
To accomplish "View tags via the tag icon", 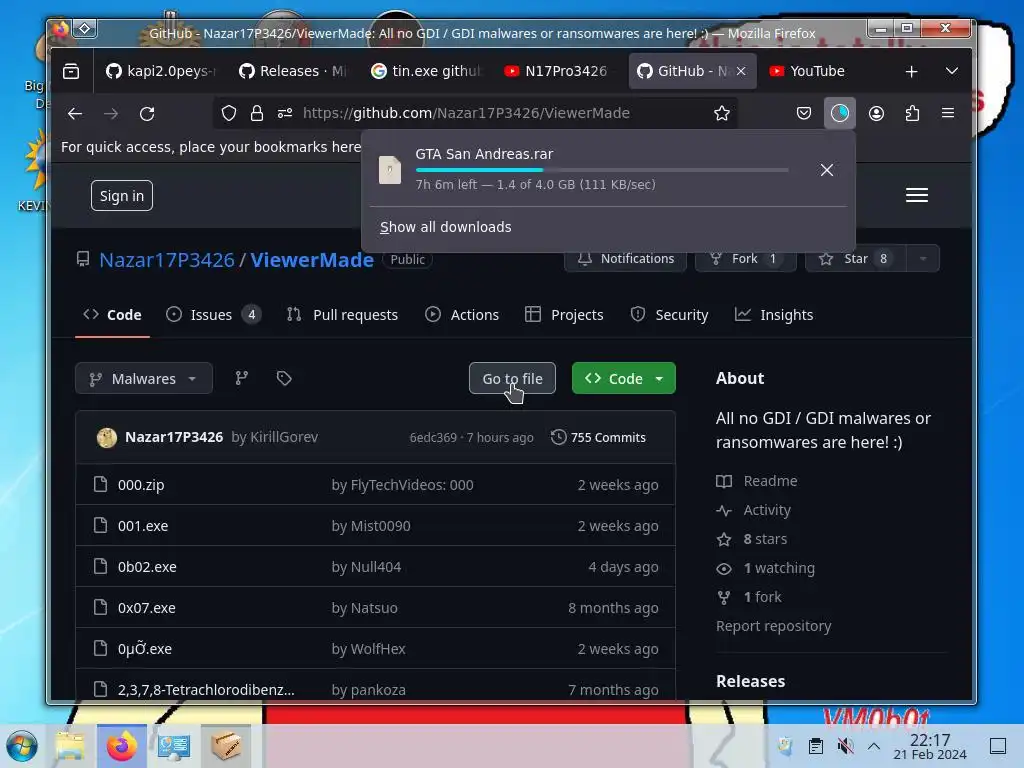I will click(x=284, y=379).
